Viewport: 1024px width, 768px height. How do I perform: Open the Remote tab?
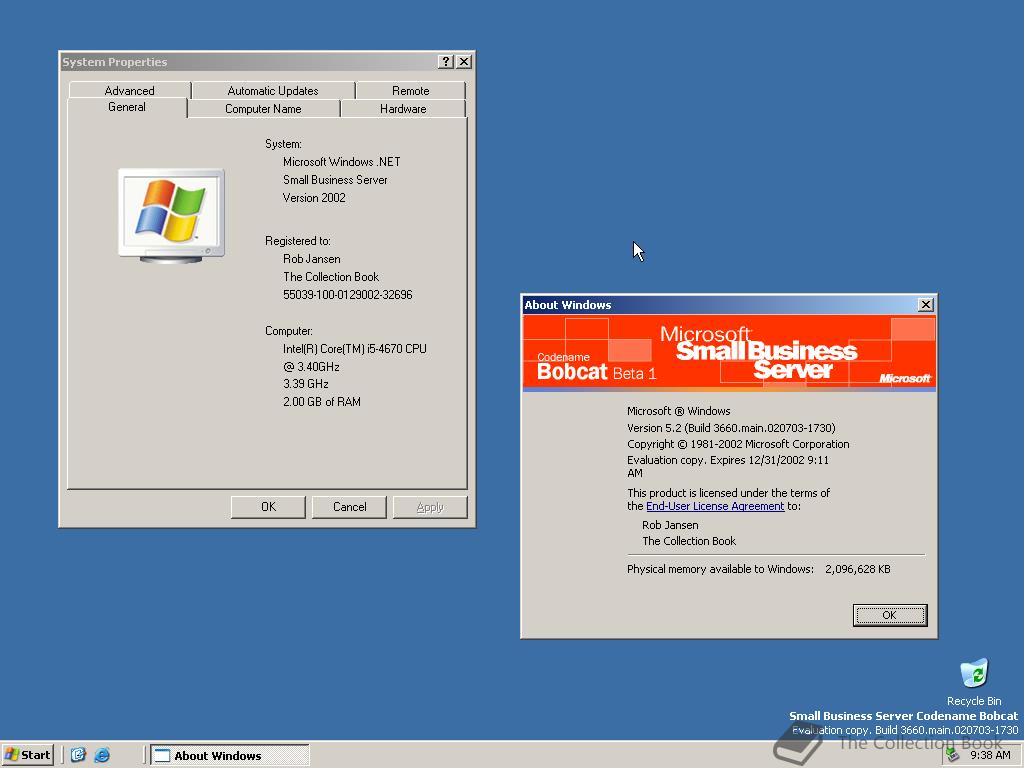click(410, 90)
